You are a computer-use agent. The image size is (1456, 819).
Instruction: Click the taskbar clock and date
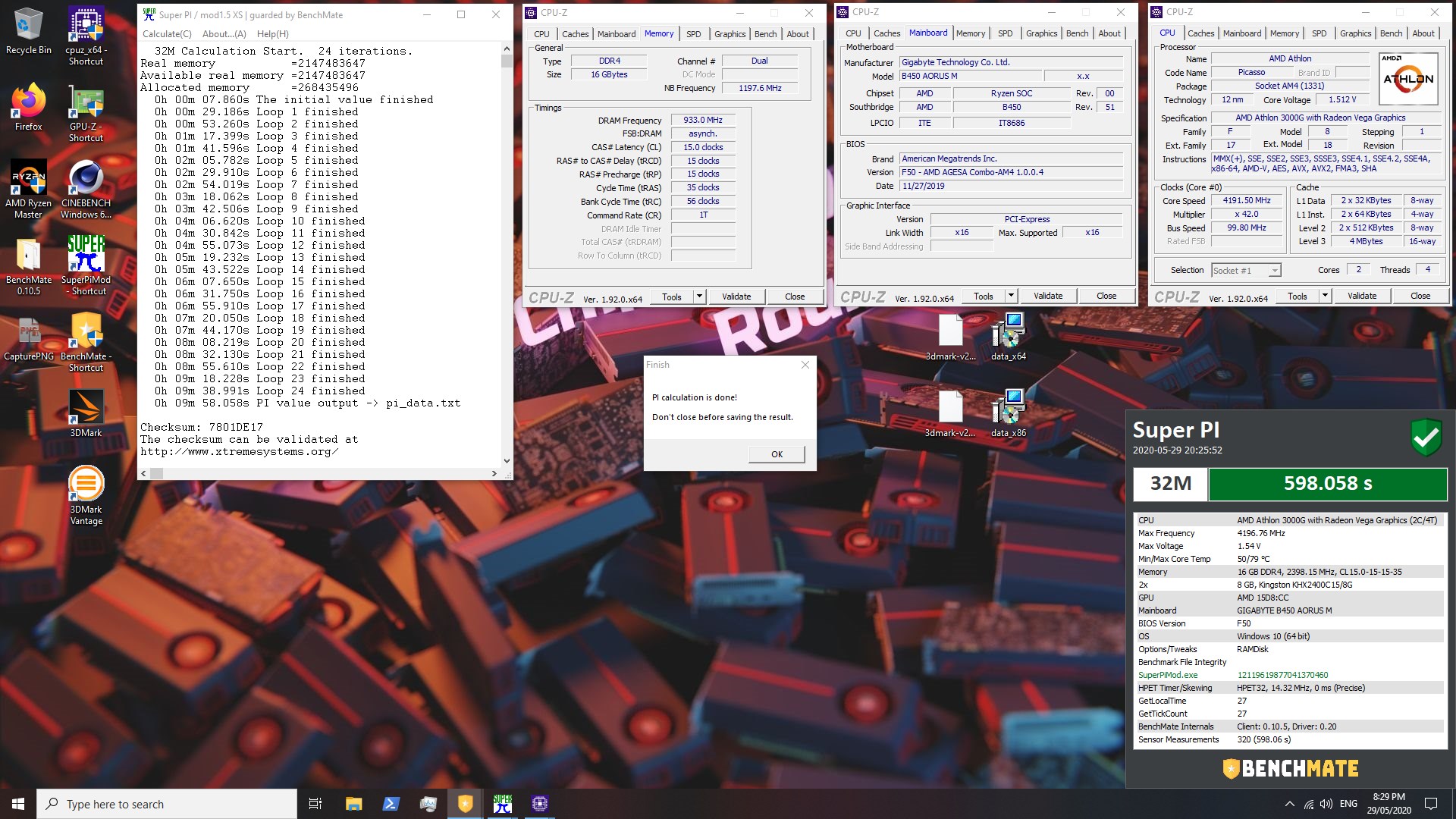point(1389,804)
